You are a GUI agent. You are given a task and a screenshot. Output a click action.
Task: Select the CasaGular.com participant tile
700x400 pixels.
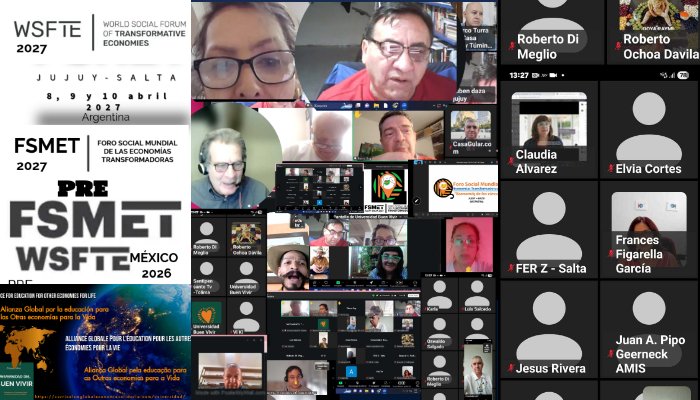point(471,131)
